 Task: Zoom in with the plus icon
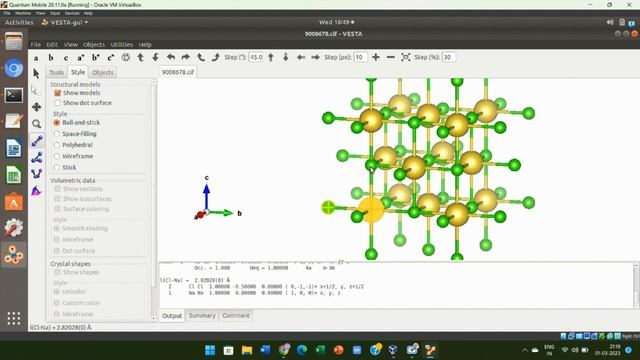pyautogui.click(x=376, y=58)
